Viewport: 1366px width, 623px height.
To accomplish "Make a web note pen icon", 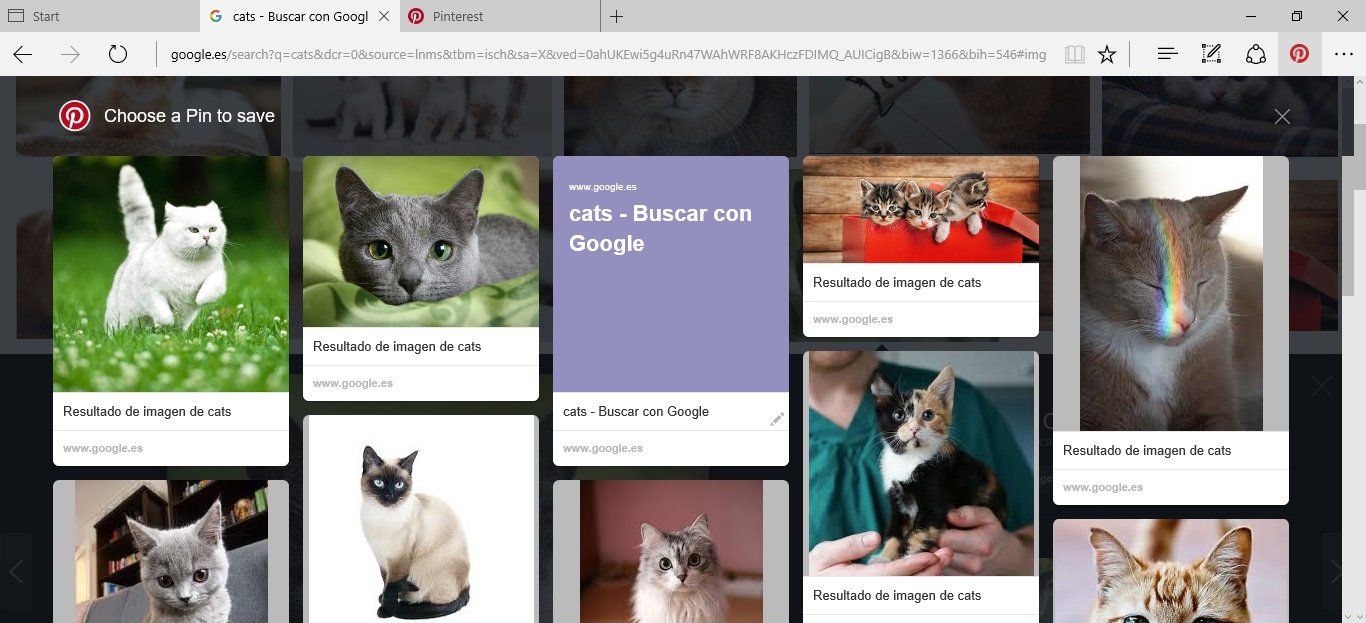I will pos(1211,54).
